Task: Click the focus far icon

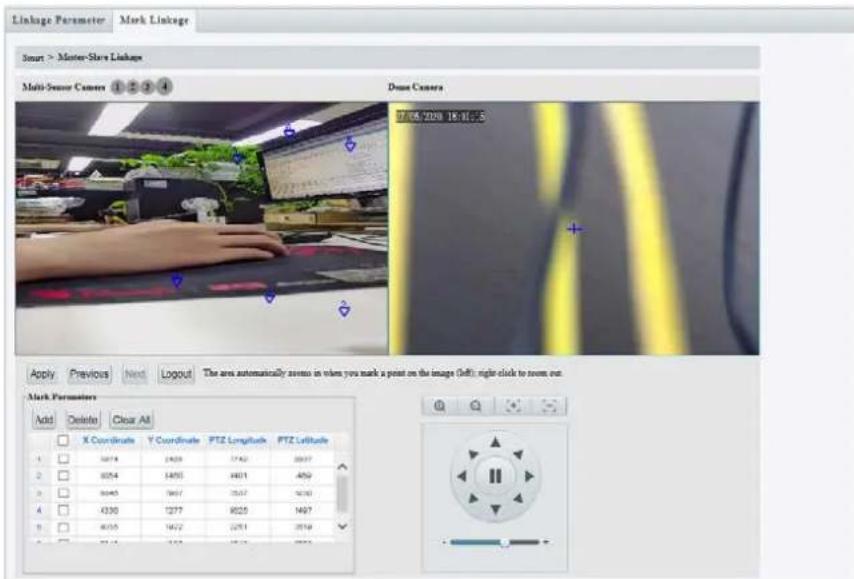Action: pos(549,406)
